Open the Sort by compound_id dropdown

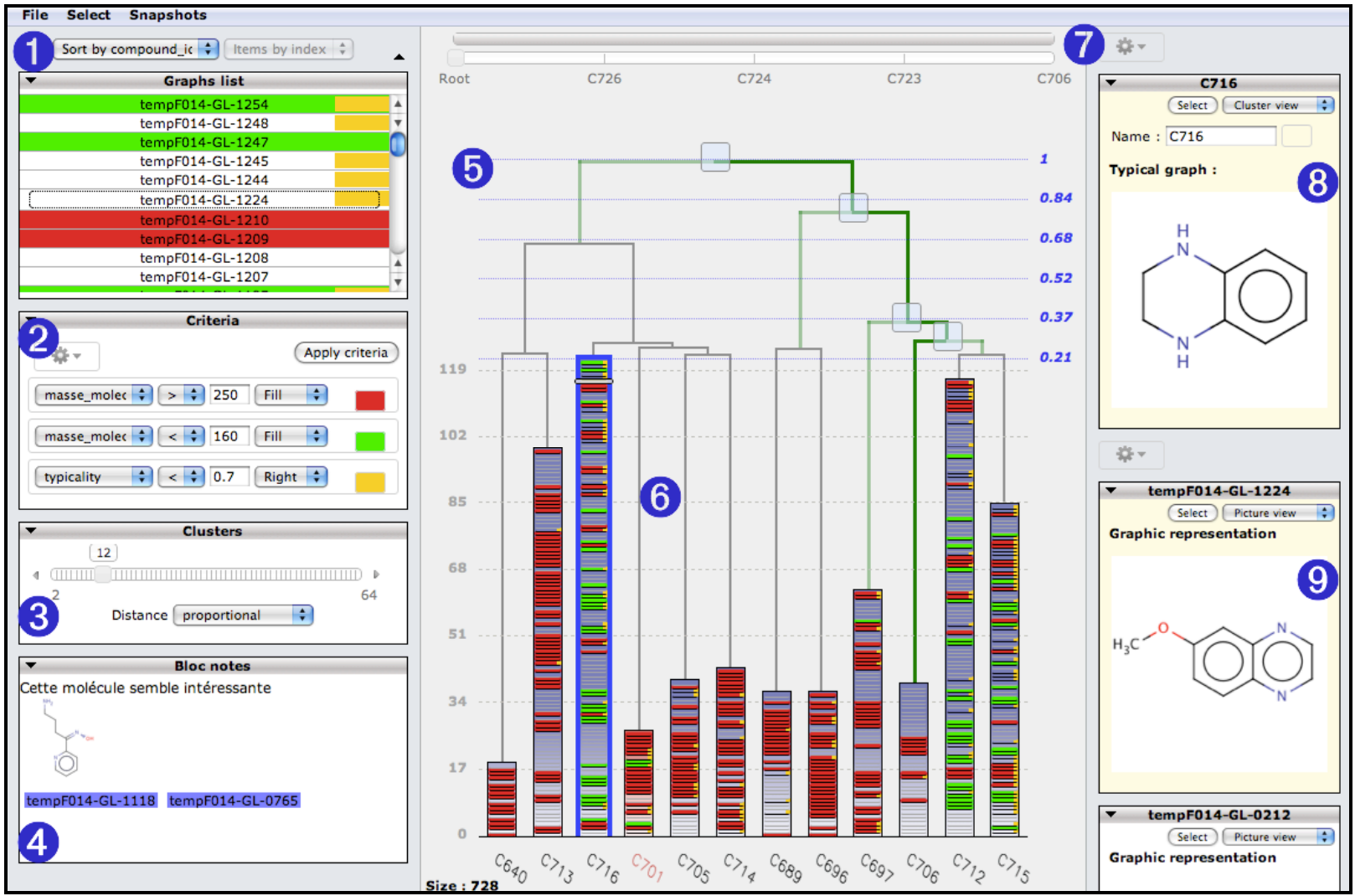pyautogui.click(x=138, y=49)
